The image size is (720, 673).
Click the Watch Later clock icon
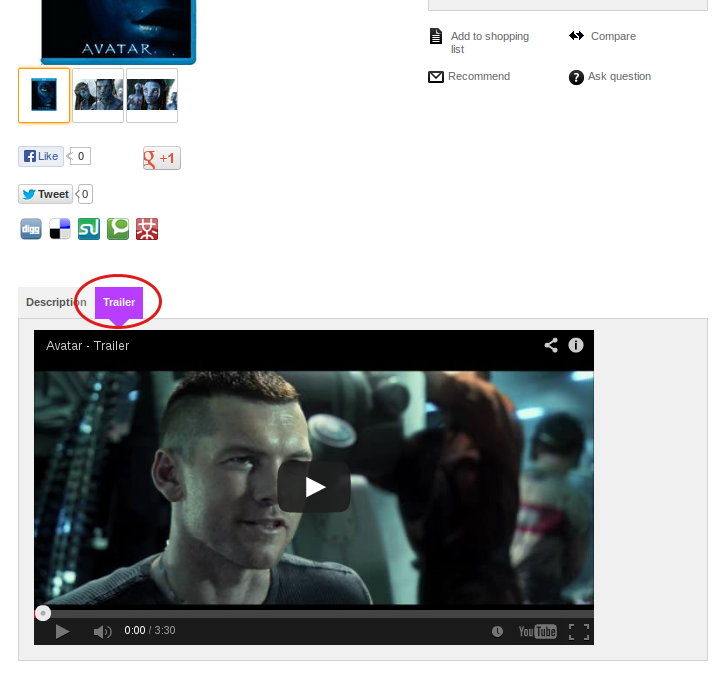point(497,632)
